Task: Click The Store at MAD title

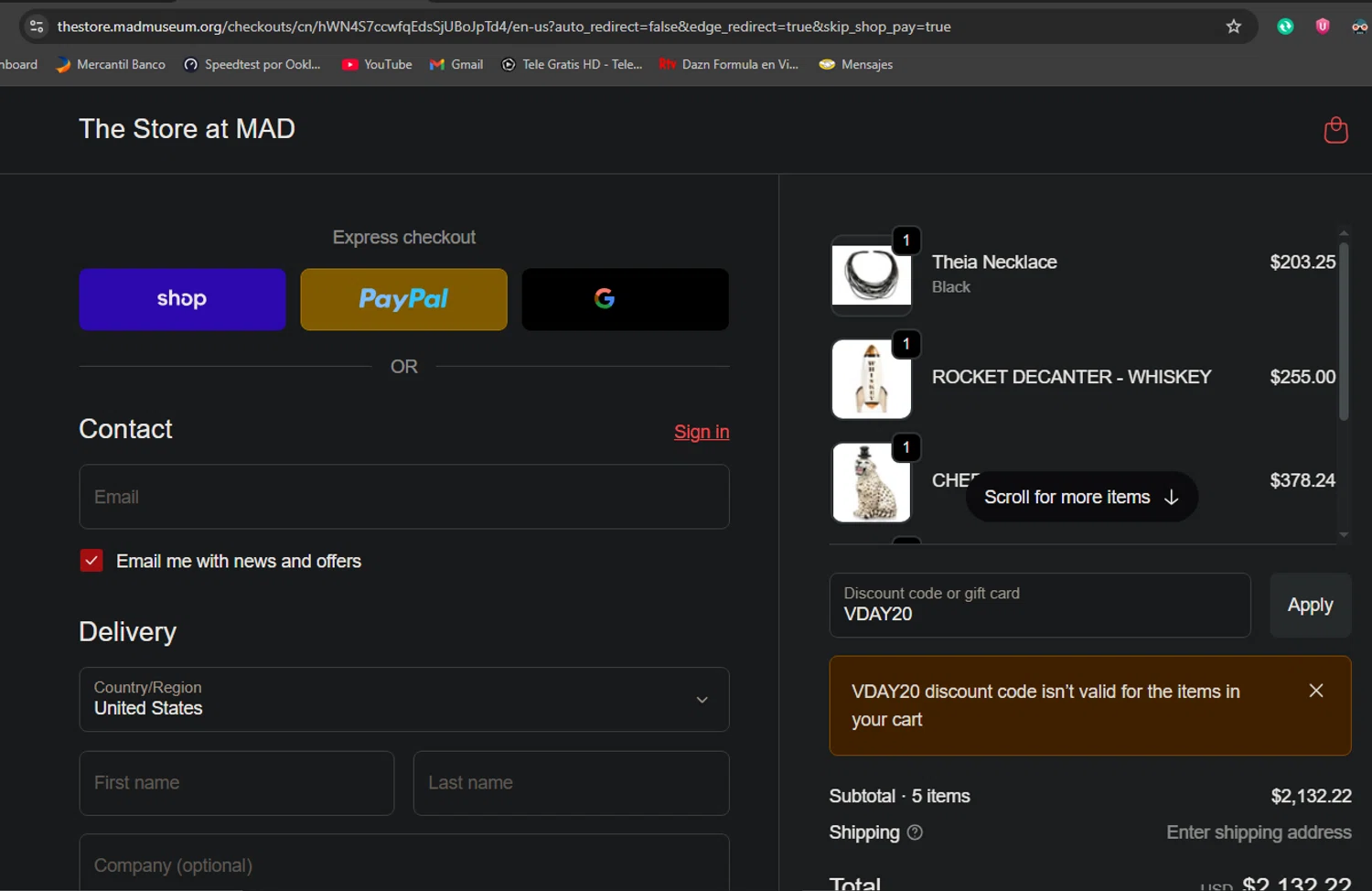Action: 187,129
